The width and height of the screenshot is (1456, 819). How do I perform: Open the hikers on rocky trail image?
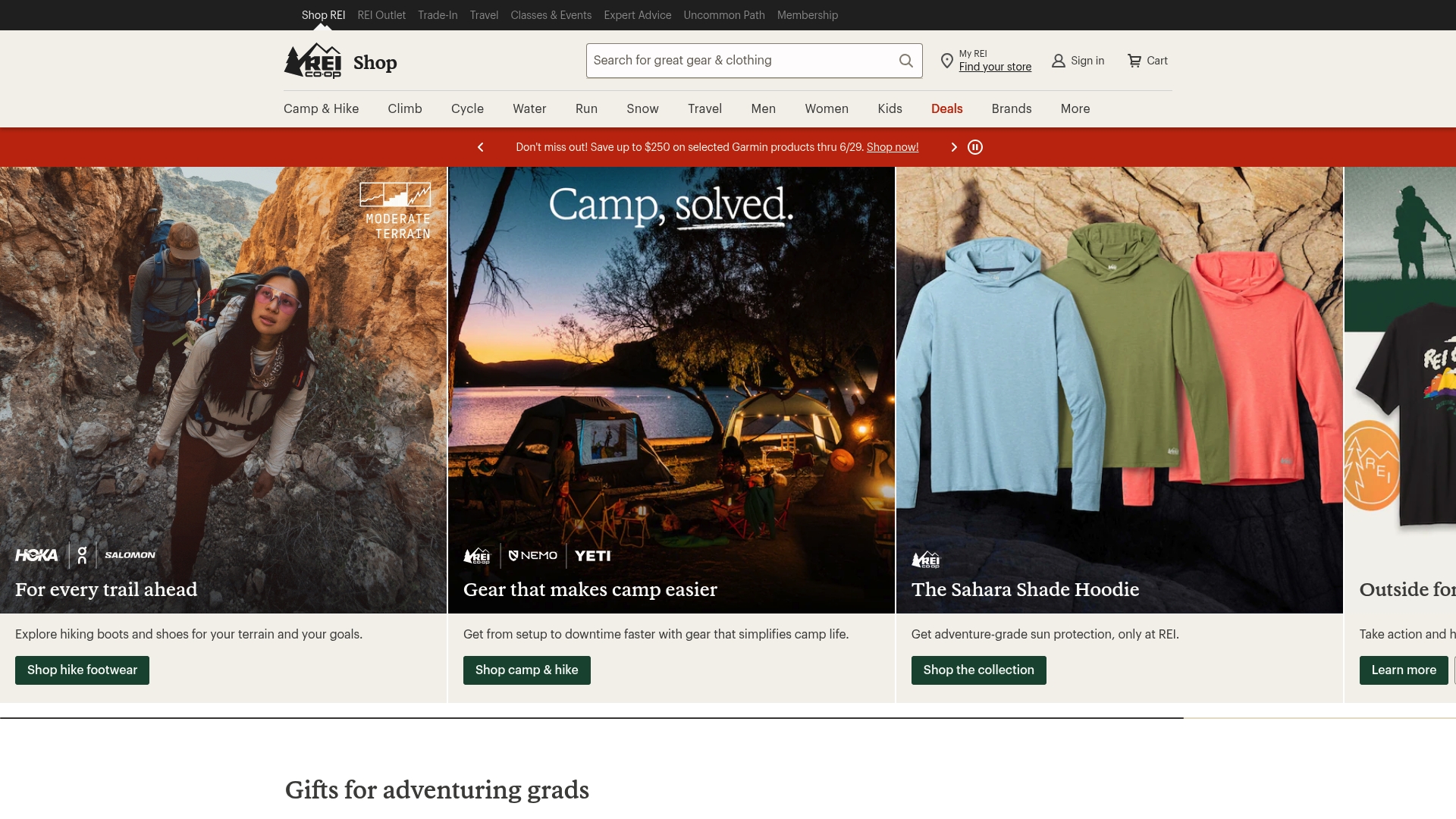[x=223, y=390]
